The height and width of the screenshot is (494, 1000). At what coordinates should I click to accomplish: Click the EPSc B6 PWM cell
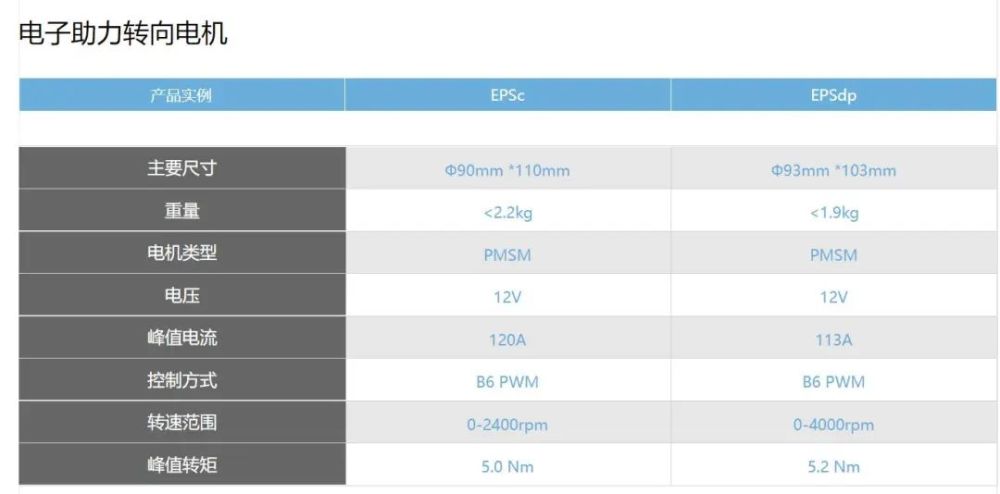tap(508, 382)
